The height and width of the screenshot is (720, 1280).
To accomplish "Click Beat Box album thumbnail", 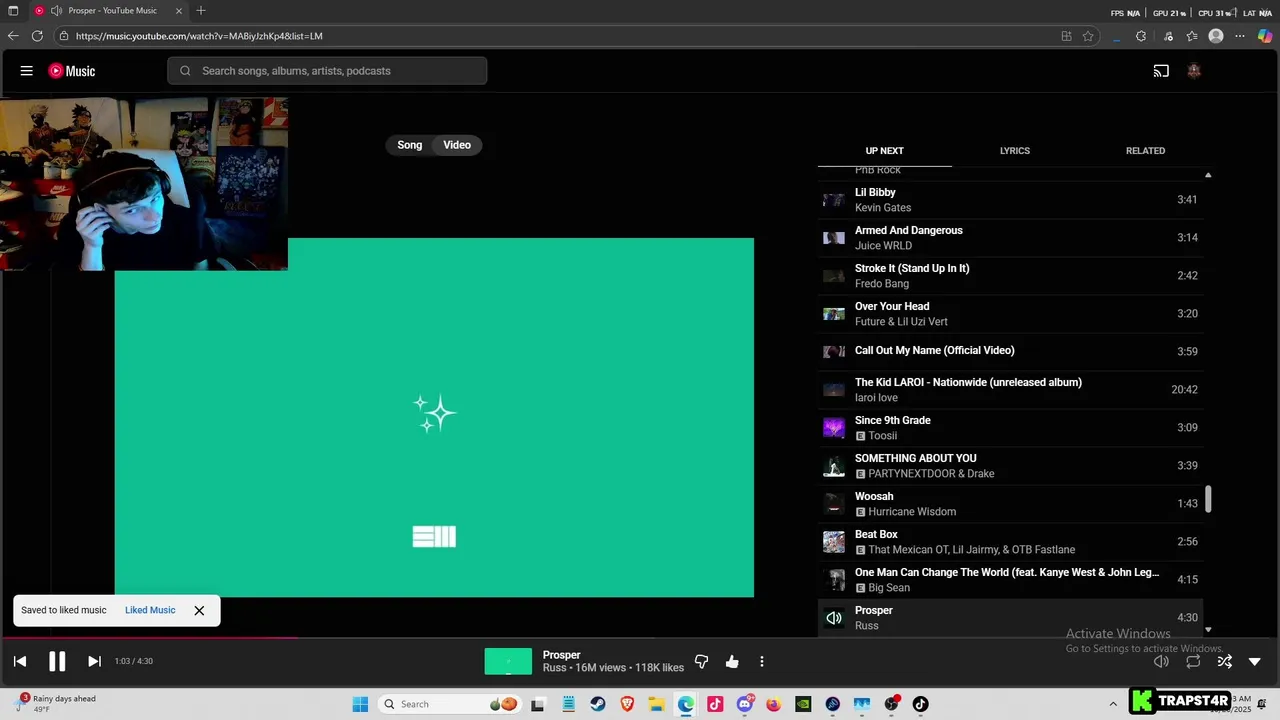I will click(834, 542).
